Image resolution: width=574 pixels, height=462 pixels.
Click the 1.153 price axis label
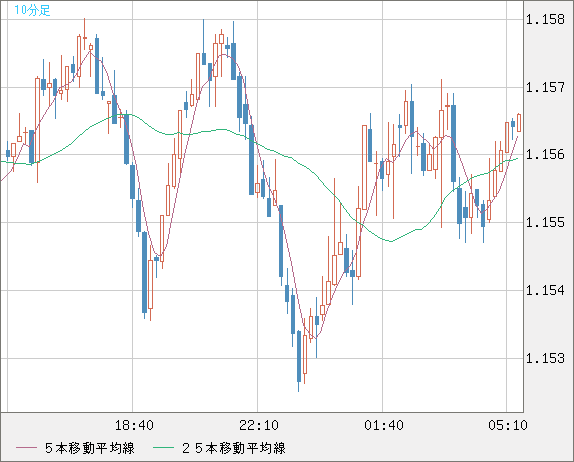(x=545, y=358)
